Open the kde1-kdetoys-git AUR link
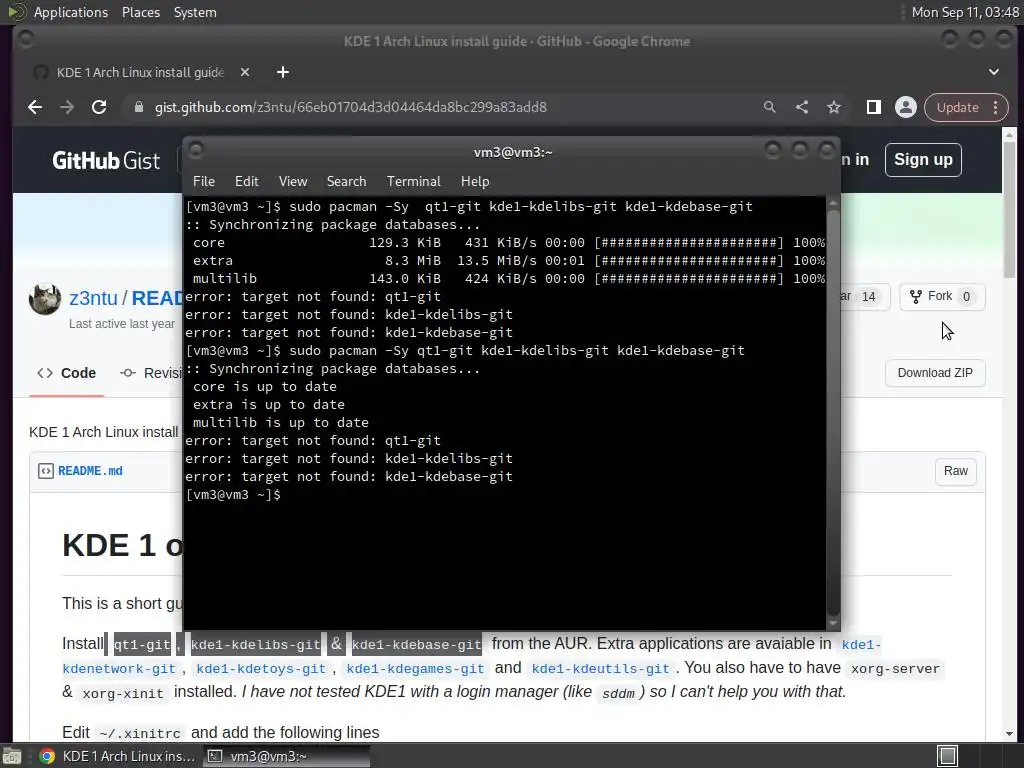Image resolution: width=1024 pixels, height=768 pixels. [x=261, y=669]
